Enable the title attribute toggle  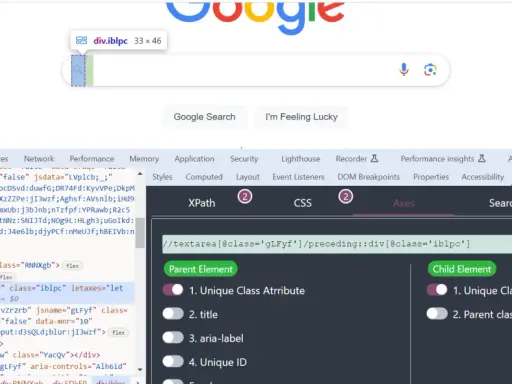pyautogui.click(x=173, y=314)
